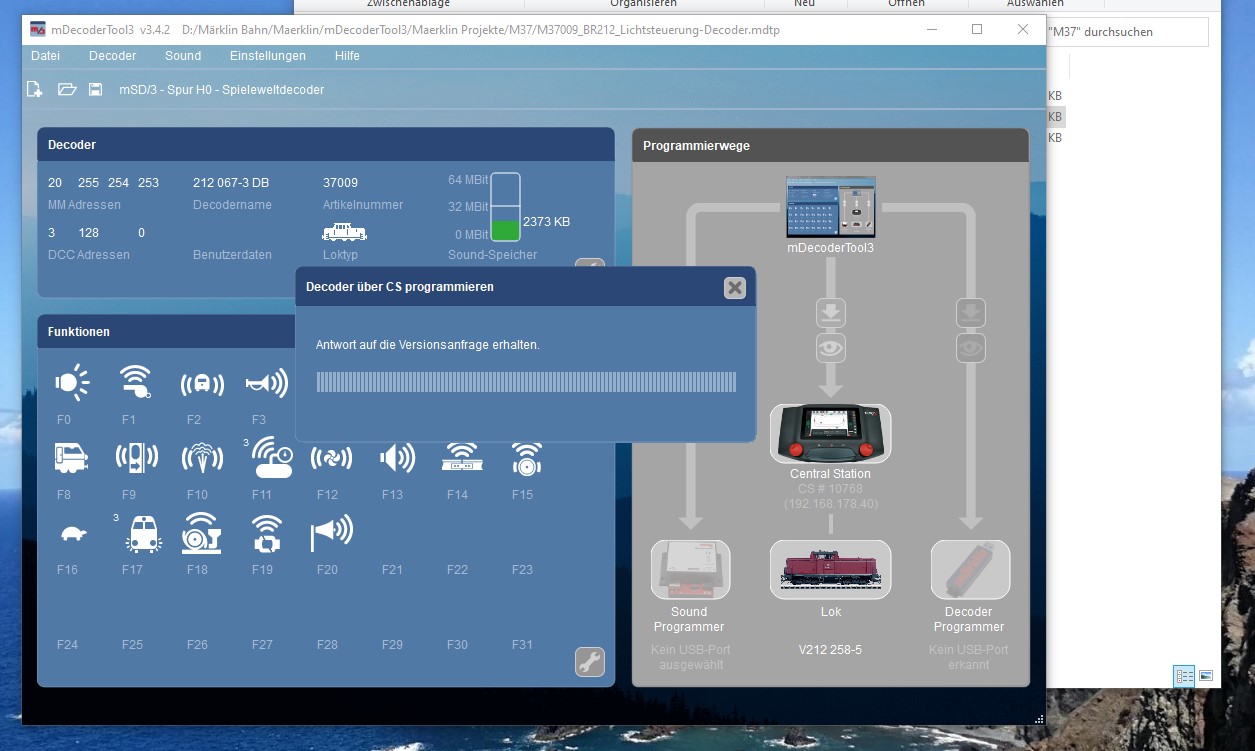
Task: Open the Einstellungen menu
Action: pos(267,56)
